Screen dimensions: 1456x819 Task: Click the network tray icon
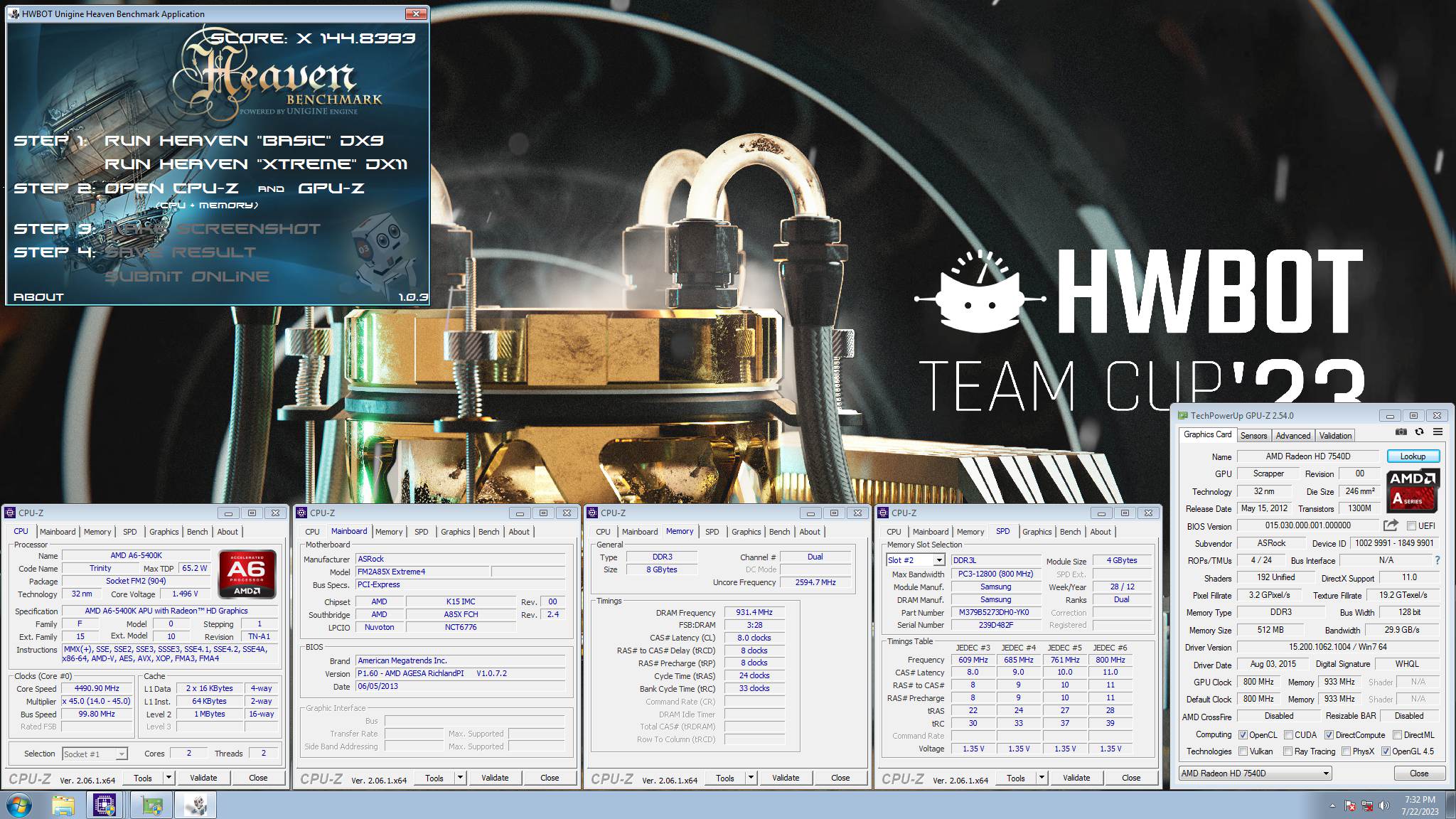1366,805
